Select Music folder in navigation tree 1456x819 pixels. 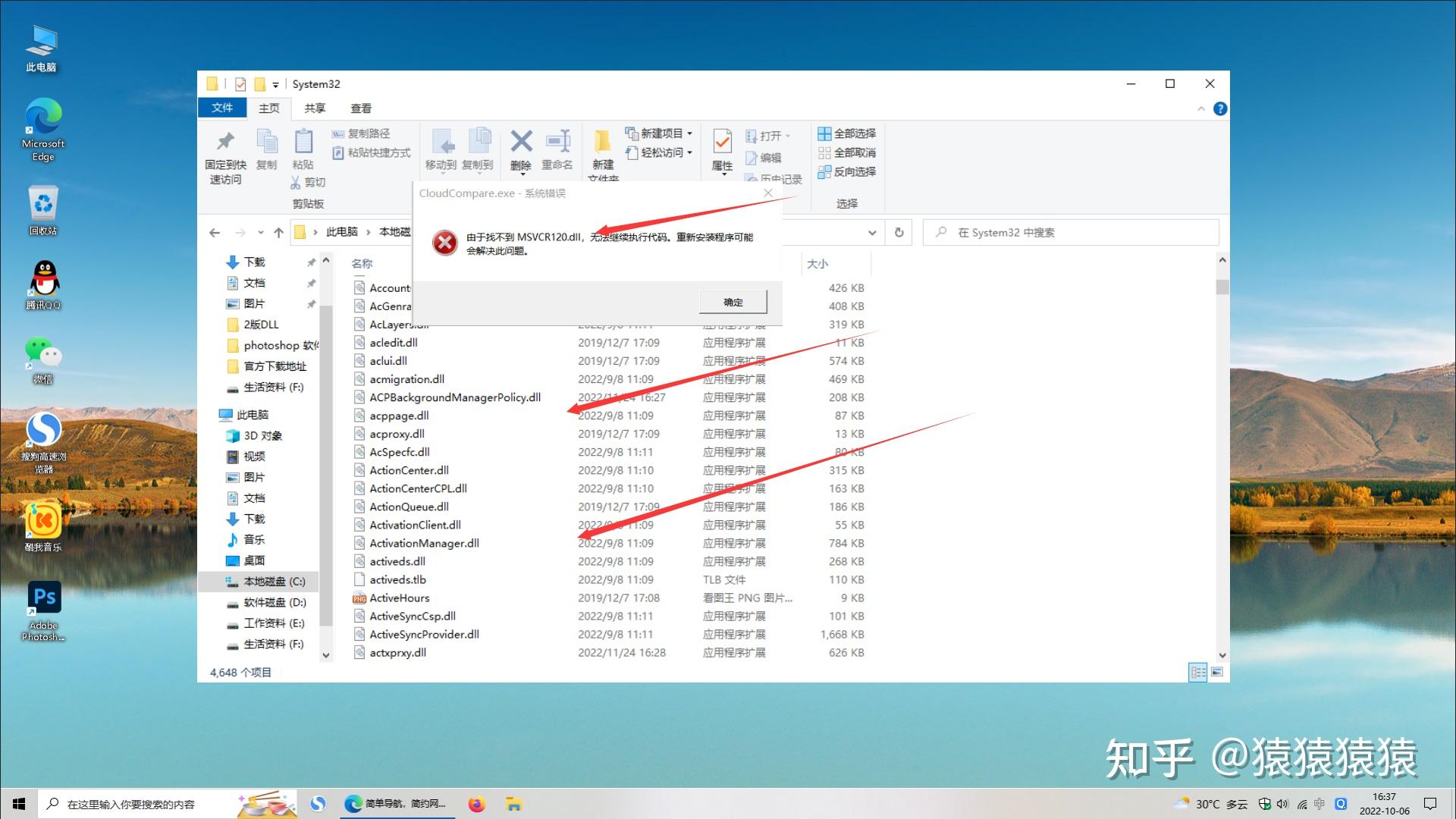click(x=246, y=540)
